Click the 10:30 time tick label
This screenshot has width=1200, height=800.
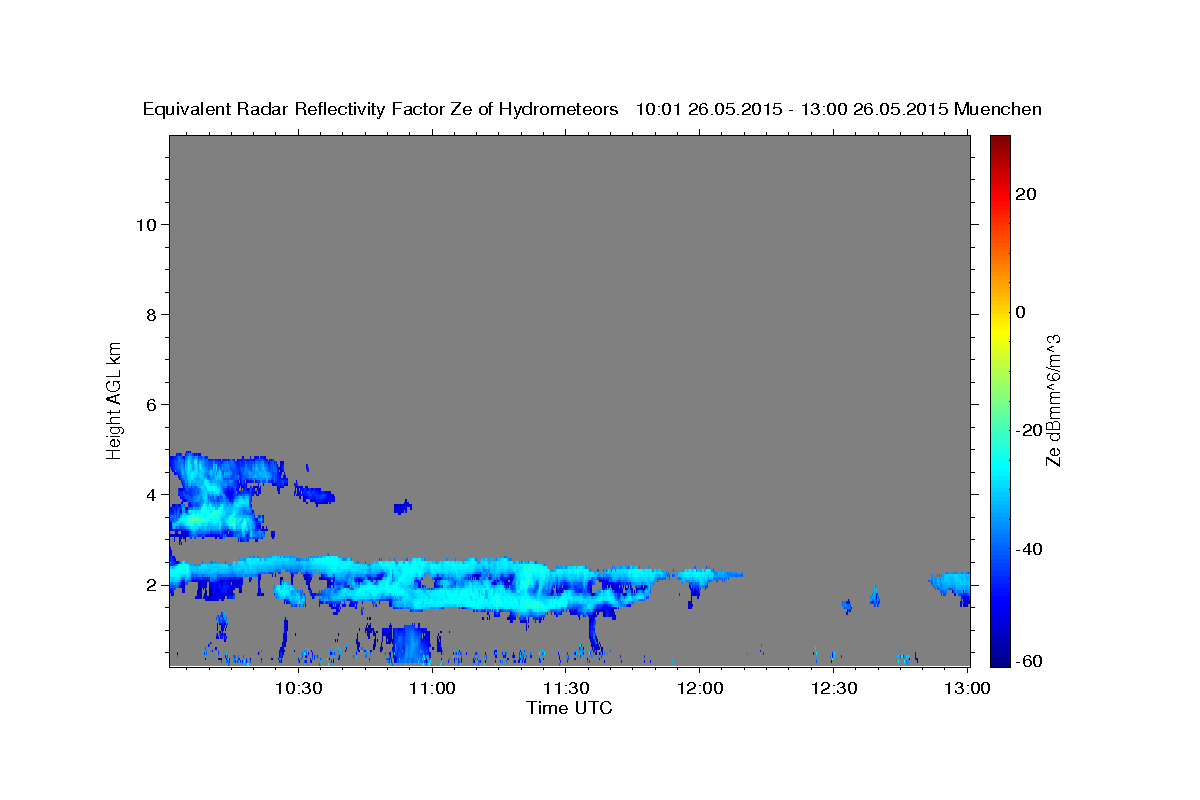tap(298, 689)
